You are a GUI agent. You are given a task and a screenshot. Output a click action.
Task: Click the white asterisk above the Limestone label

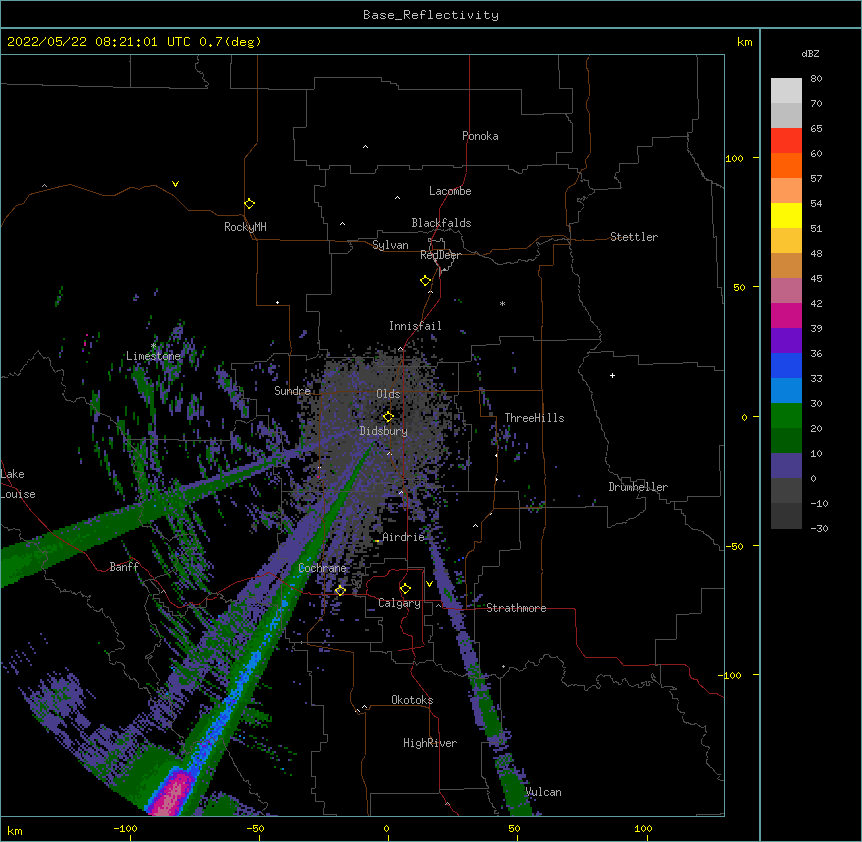coord(153,346)
